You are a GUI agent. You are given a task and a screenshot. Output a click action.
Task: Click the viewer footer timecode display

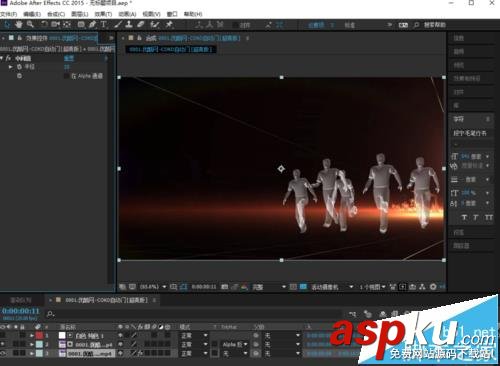pos(204,287)
